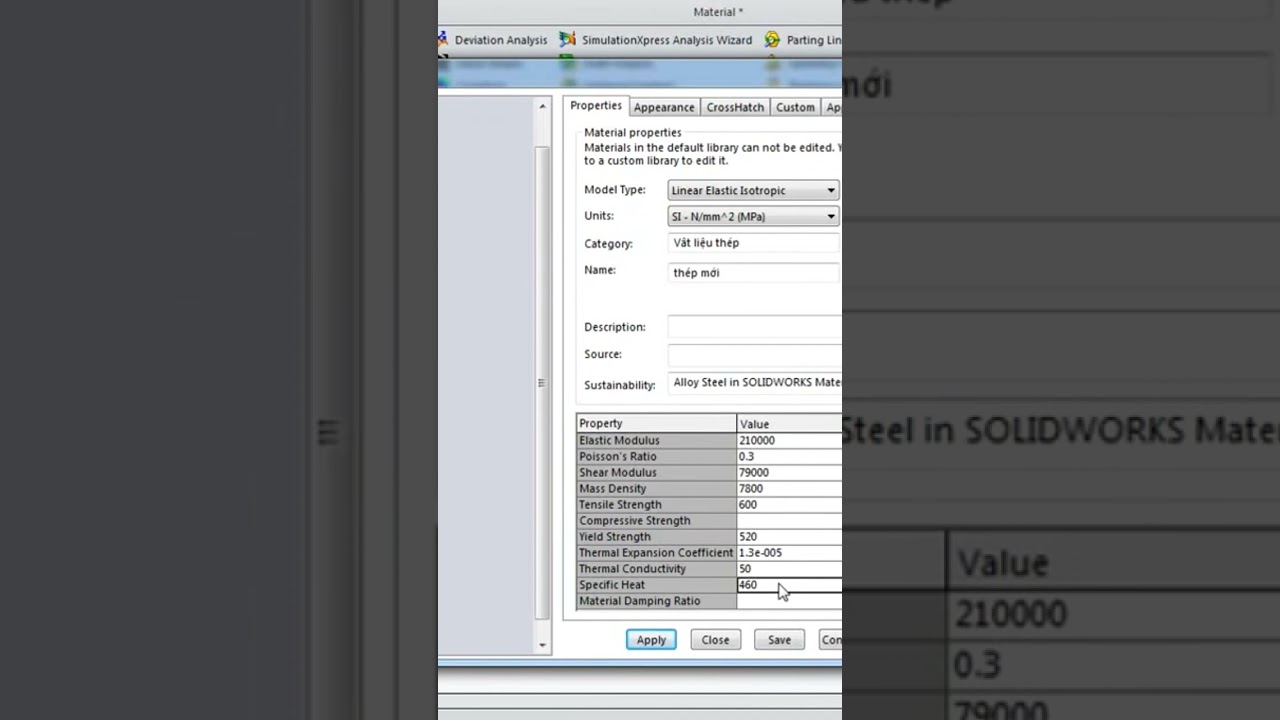
Task: Switch to the Properties tab
Action: pos(596,106)
